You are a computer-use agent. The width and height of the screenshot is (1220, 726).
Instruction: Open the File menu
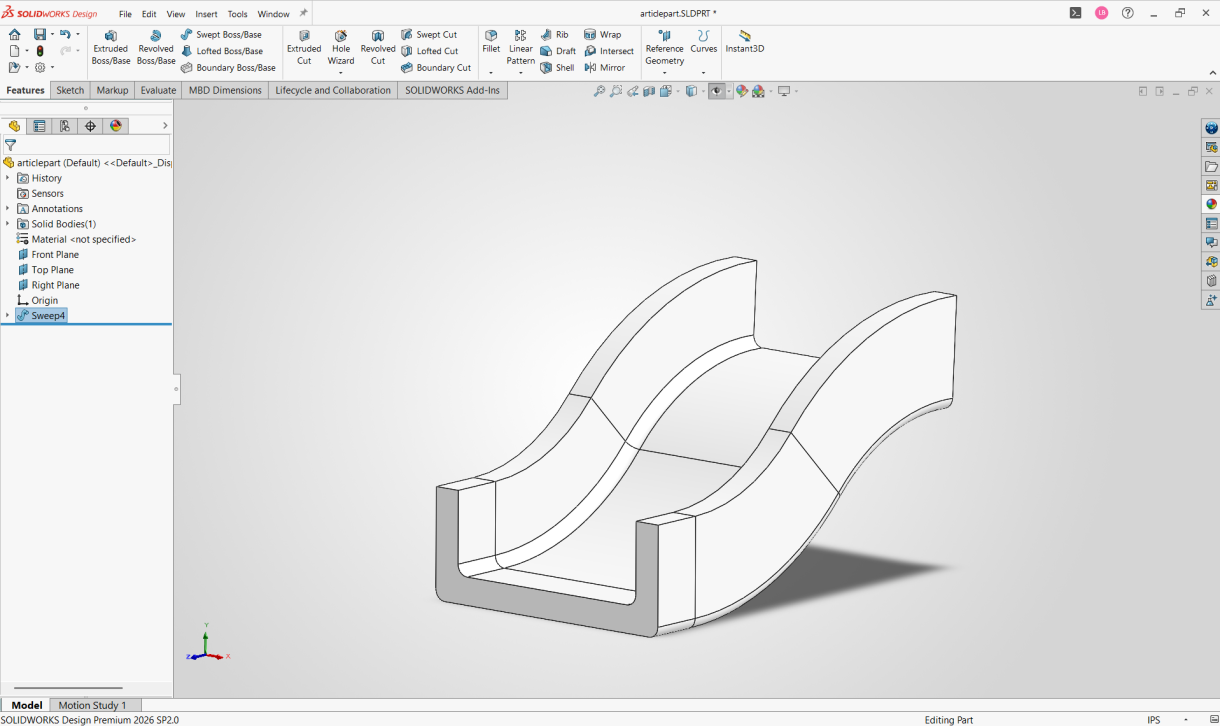[125, 14]
